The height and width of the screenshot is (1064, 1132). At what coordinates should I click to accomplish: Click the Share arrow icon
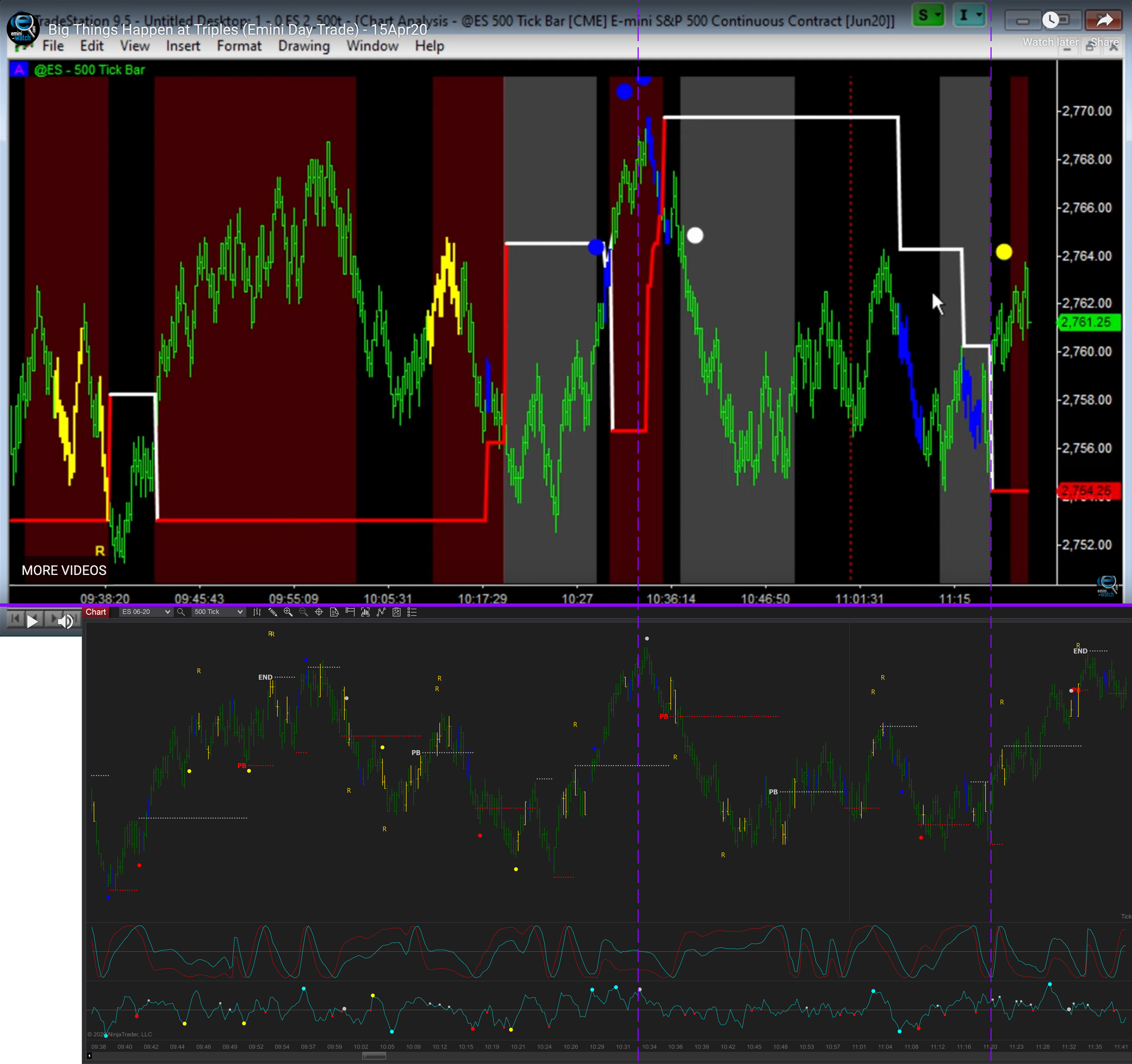[1105, 20]
